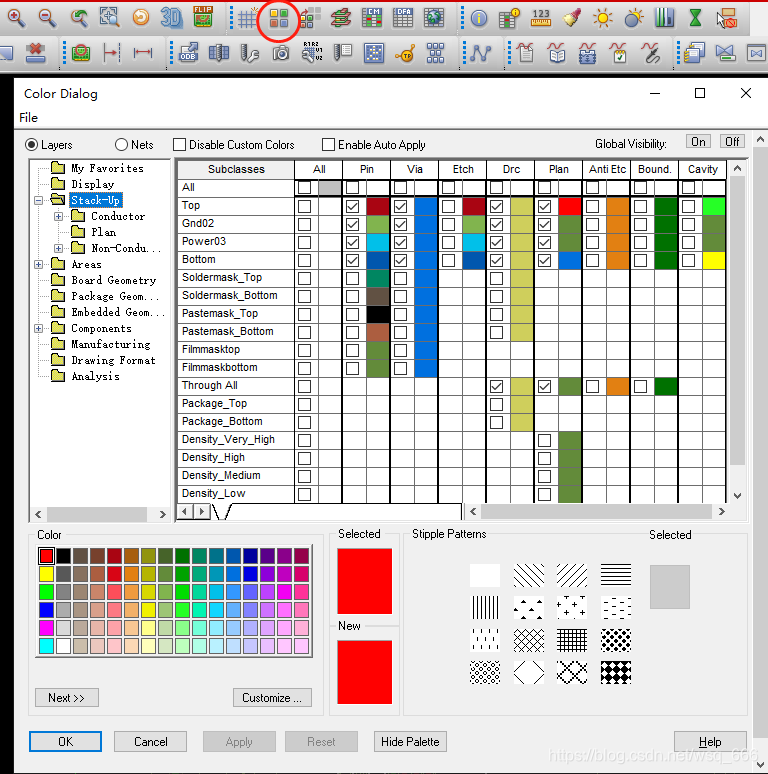Image resolution: width=768 pixels, height=774 pixels.
Task: Uncheck the Top row Pin checkbox
Action: point(352,206)
